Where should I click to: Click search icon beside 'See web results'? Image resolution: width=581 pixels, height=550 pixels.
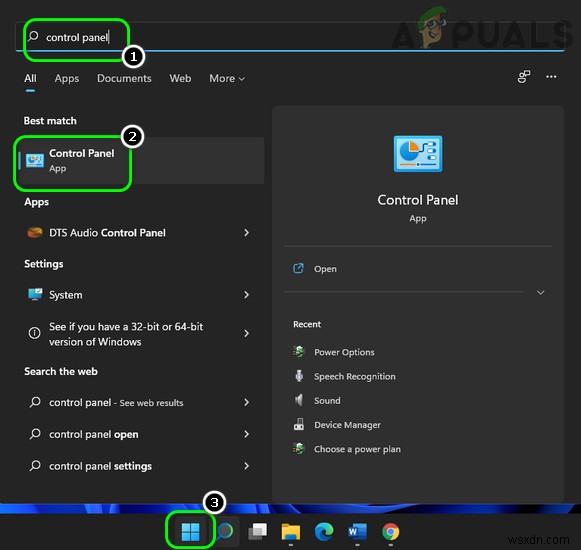point(35,402)
